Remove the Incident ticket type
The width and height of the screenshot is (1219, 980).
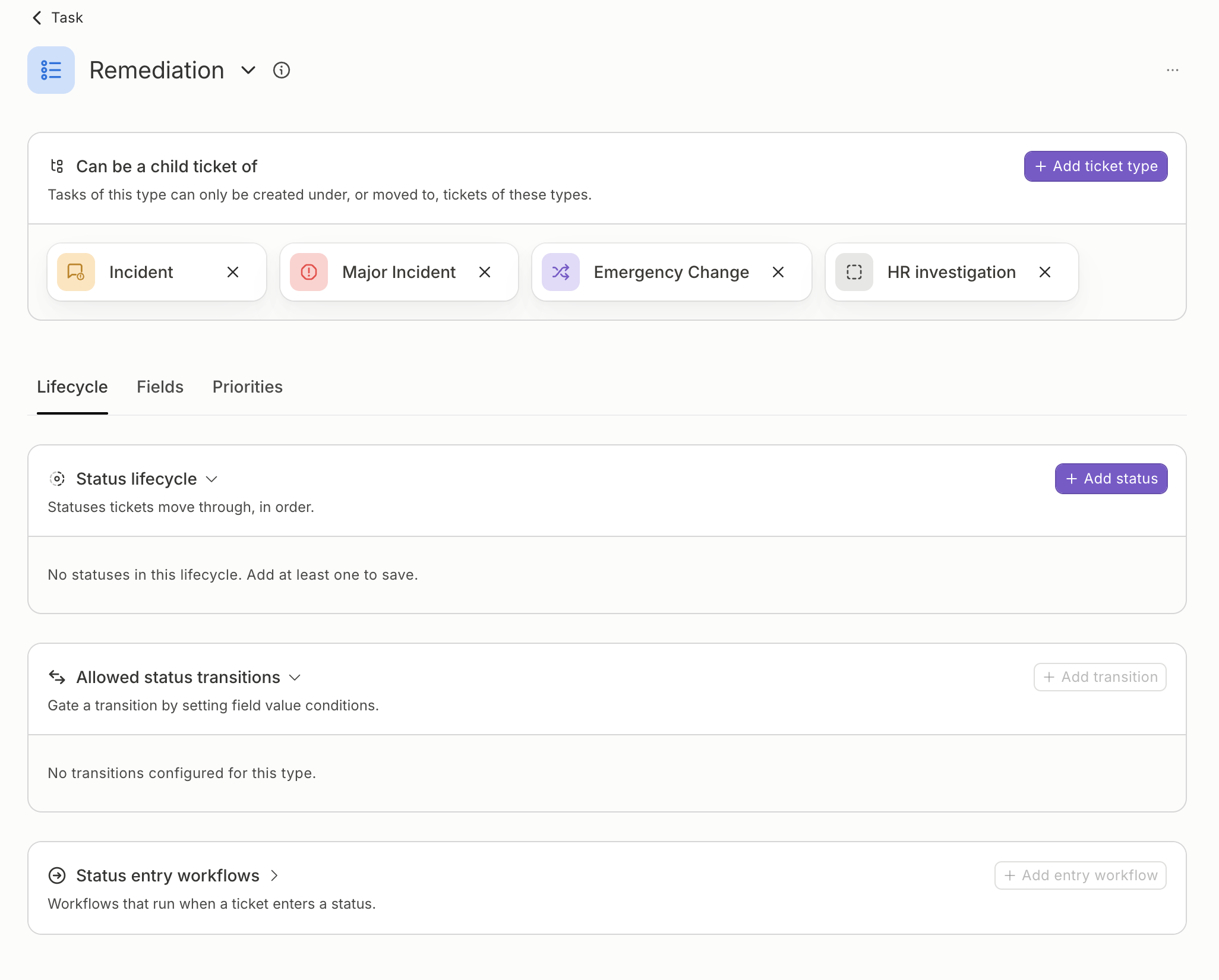point(233,272)
